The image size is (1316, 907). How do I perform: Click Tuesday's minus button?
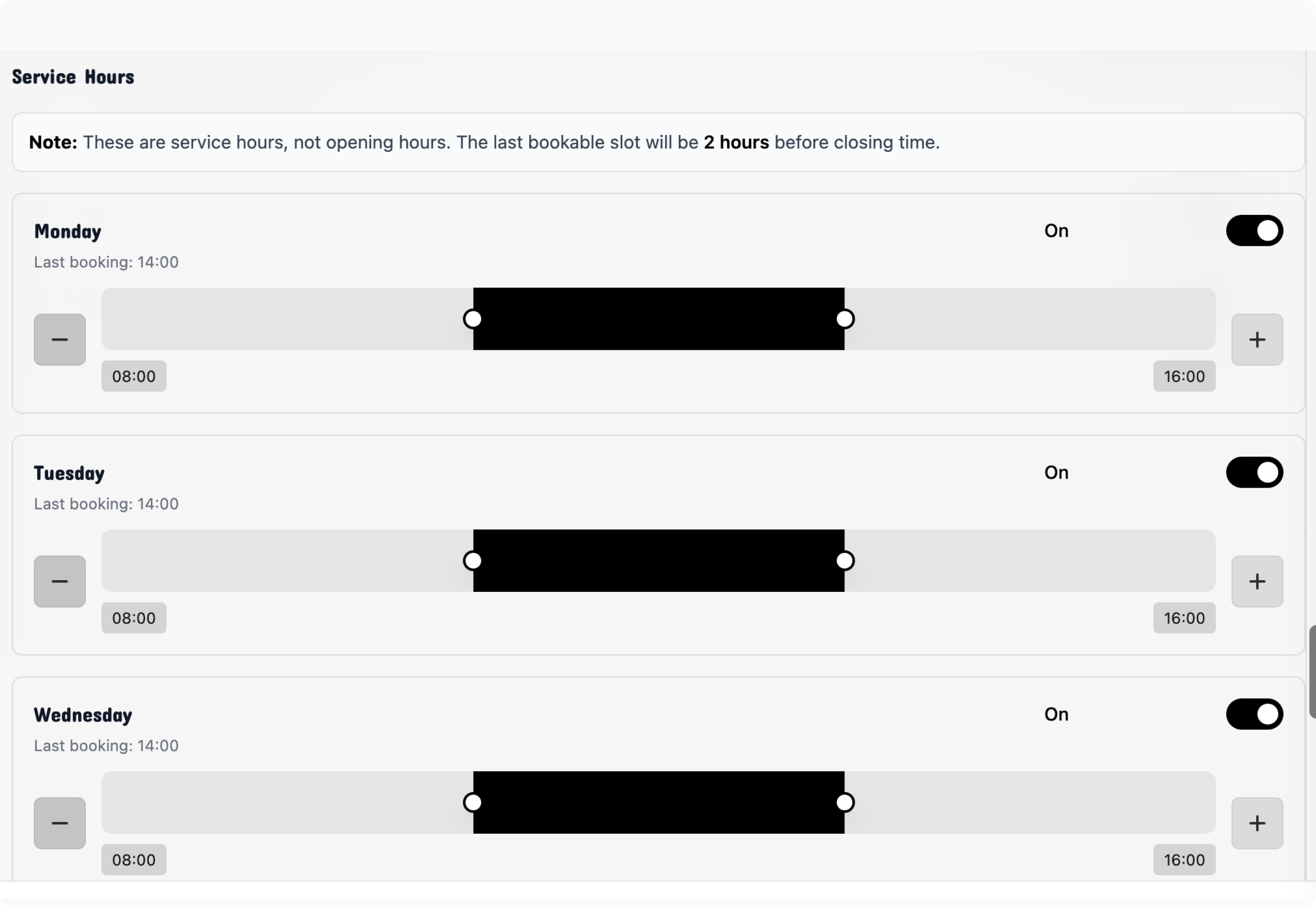point(60,581)
